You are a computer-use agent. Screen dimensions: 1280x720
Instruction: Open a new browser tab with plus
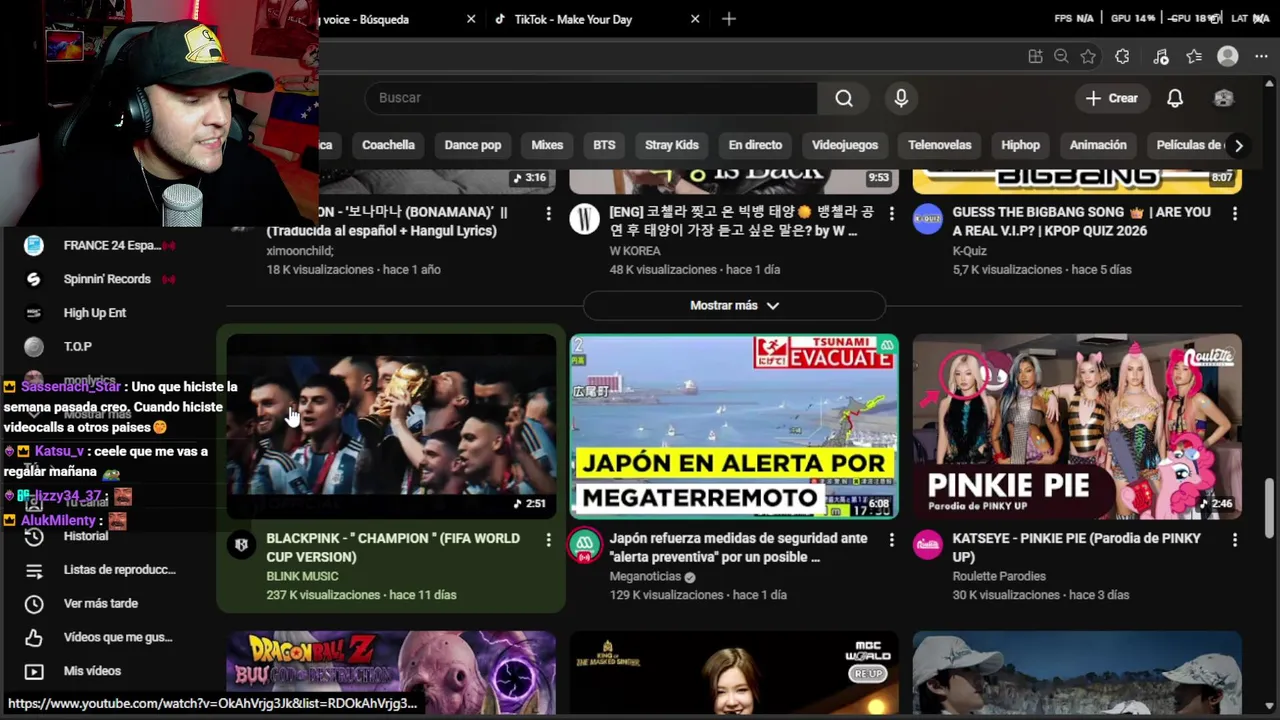pos(729,19)
